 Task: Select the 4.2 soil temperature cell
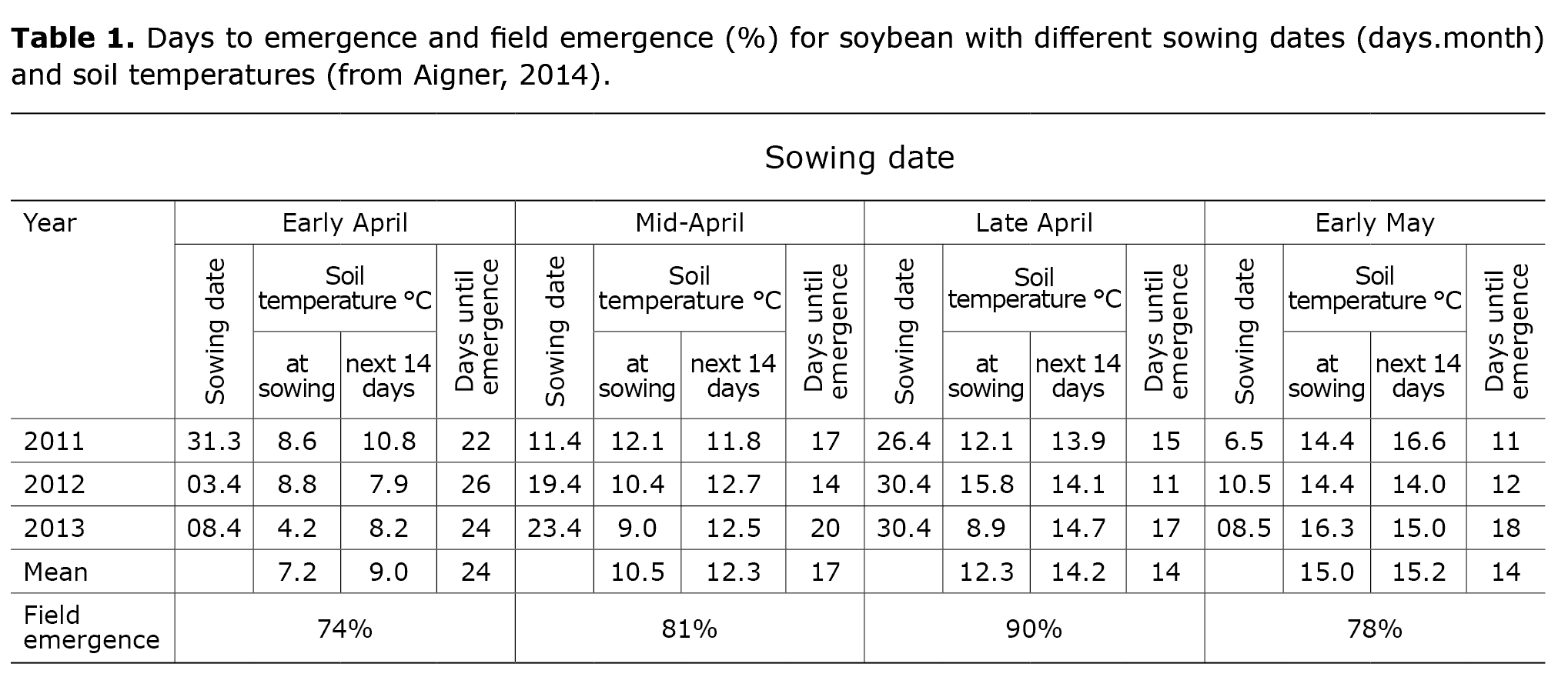296,528
